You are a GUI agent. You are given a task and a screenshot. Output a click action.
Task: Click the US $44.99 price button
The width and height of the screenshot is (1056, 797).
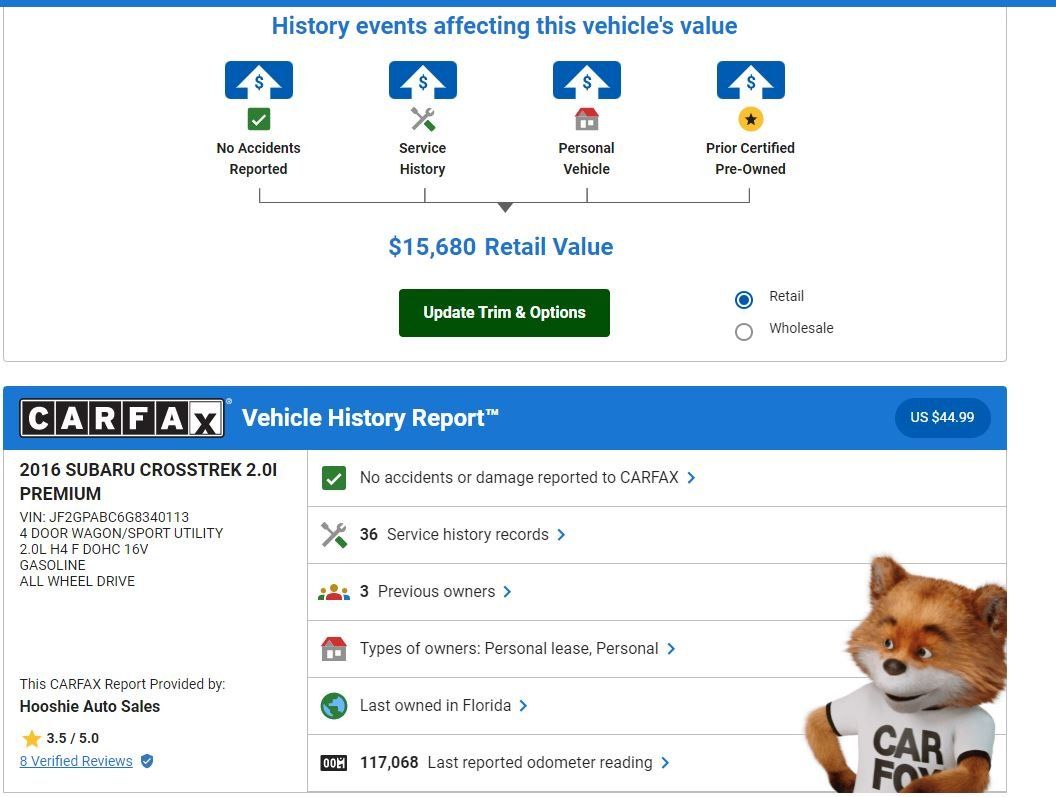click(x=942, y=418)
